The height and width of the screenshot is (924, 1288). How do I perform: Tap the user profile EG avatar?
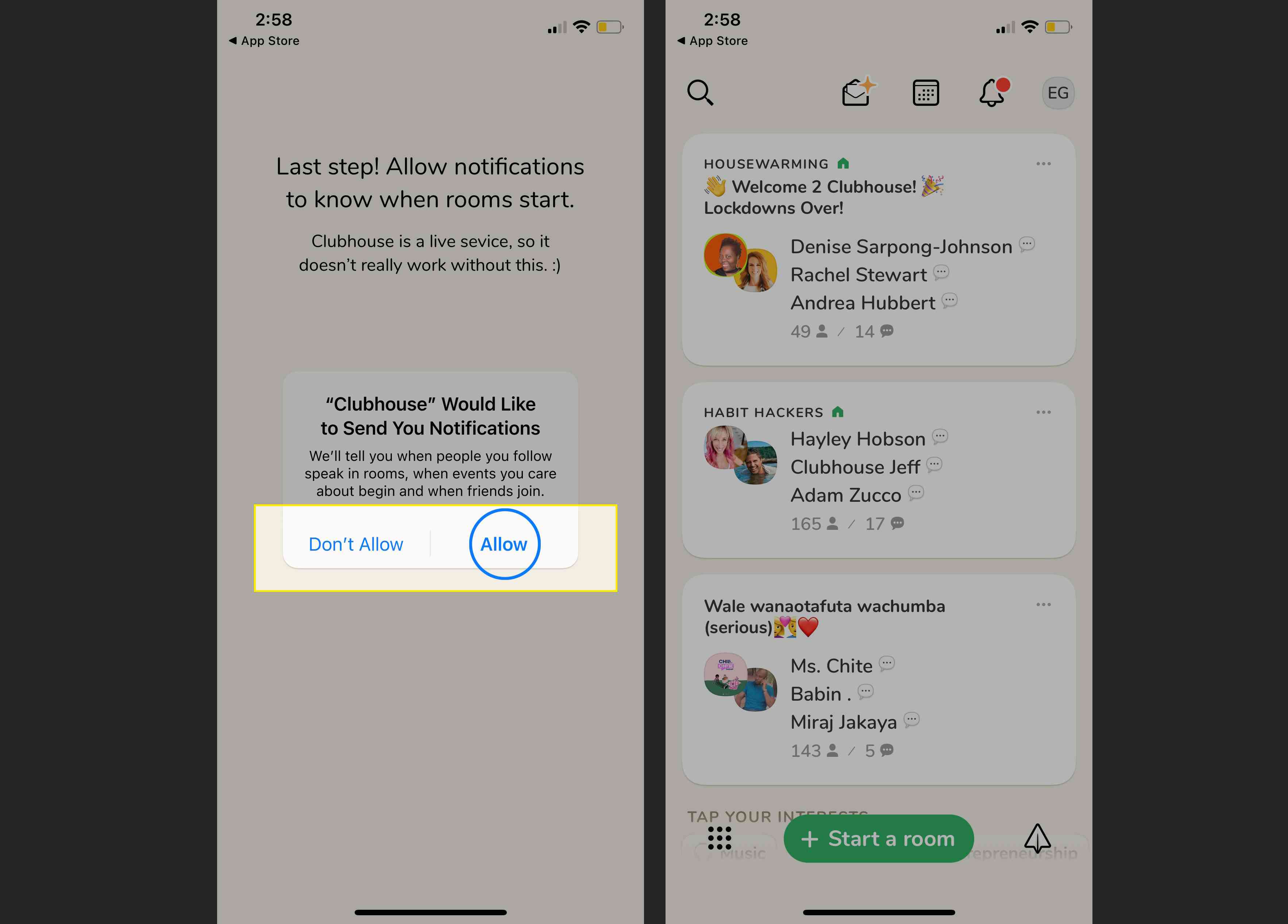(1057, 92)
